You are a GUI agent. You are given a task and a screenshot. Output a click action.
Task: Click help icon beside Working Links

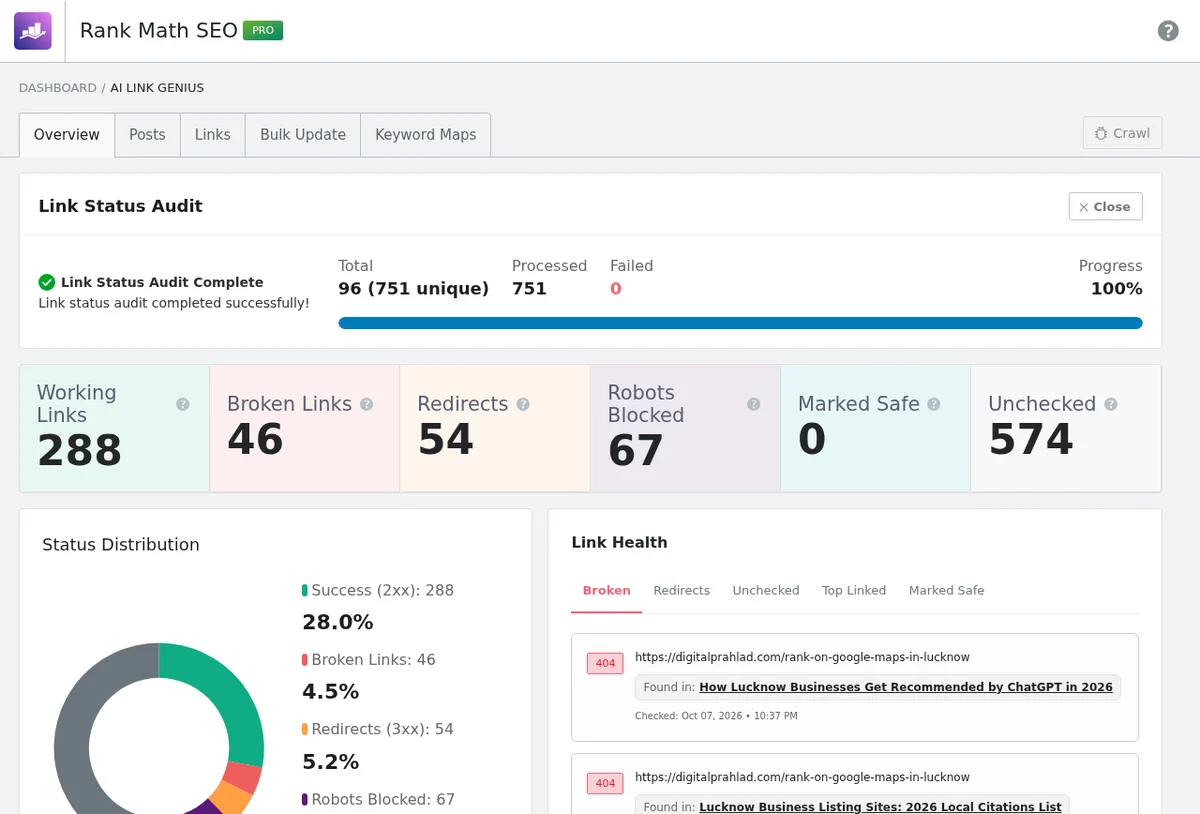tap(183, 404)
